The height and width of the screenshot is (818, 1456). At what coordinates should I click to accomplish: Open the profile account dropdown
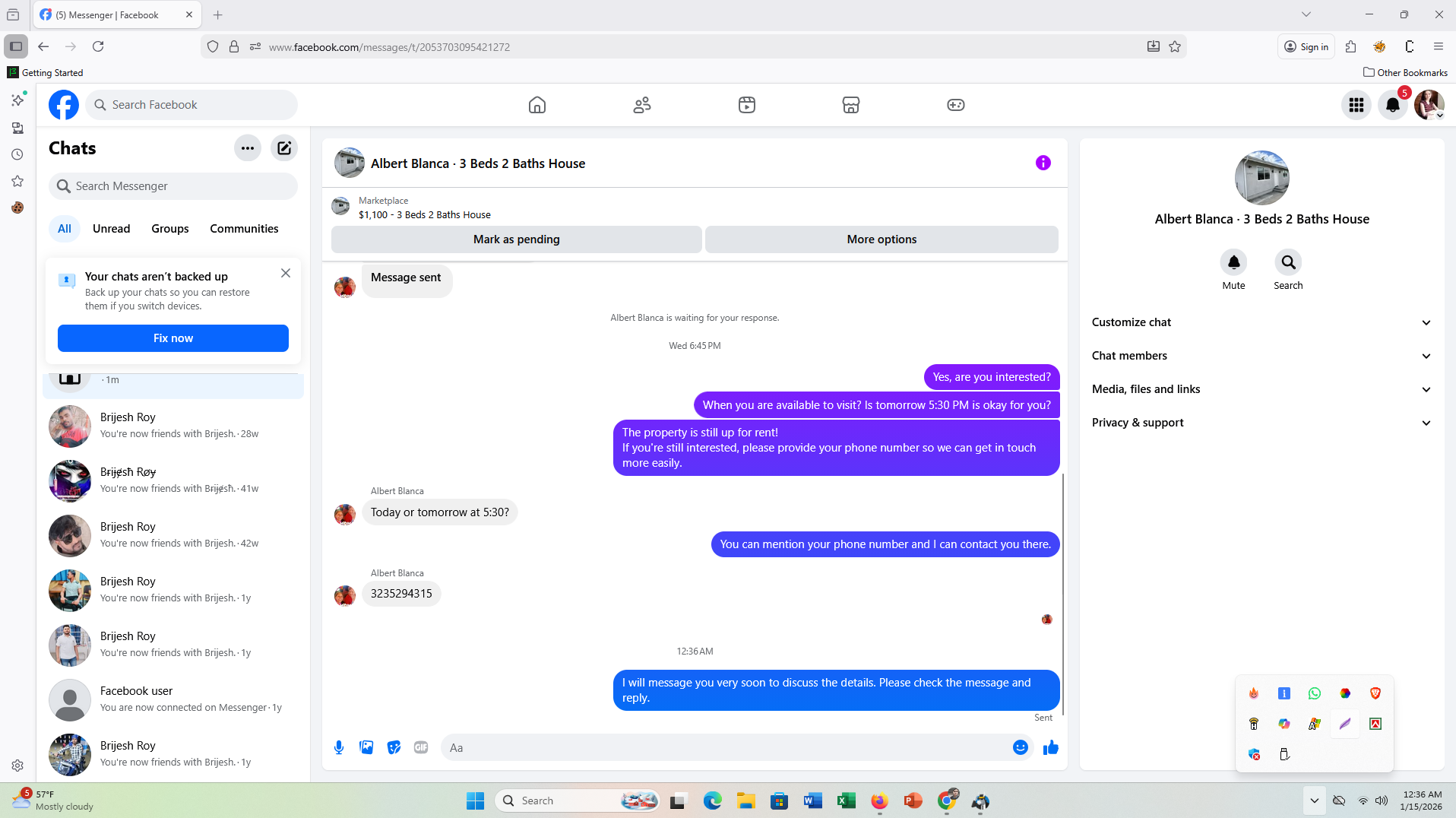(1429, 105)
